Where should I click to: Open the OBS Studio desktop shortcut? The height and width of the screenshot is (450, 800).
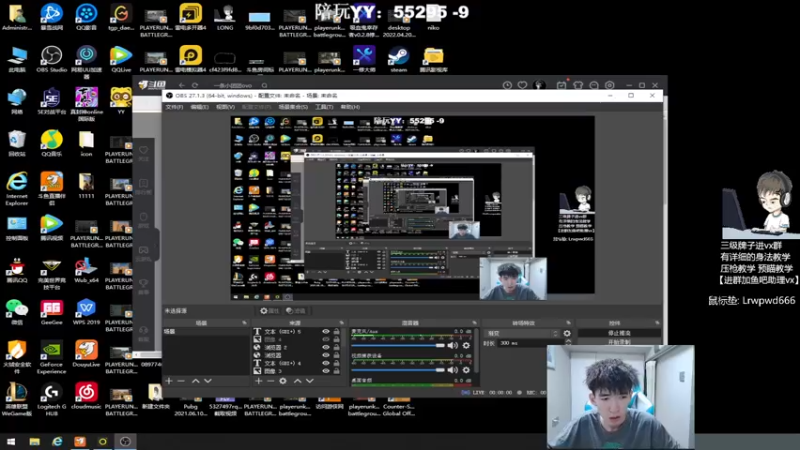coord(52,59)
